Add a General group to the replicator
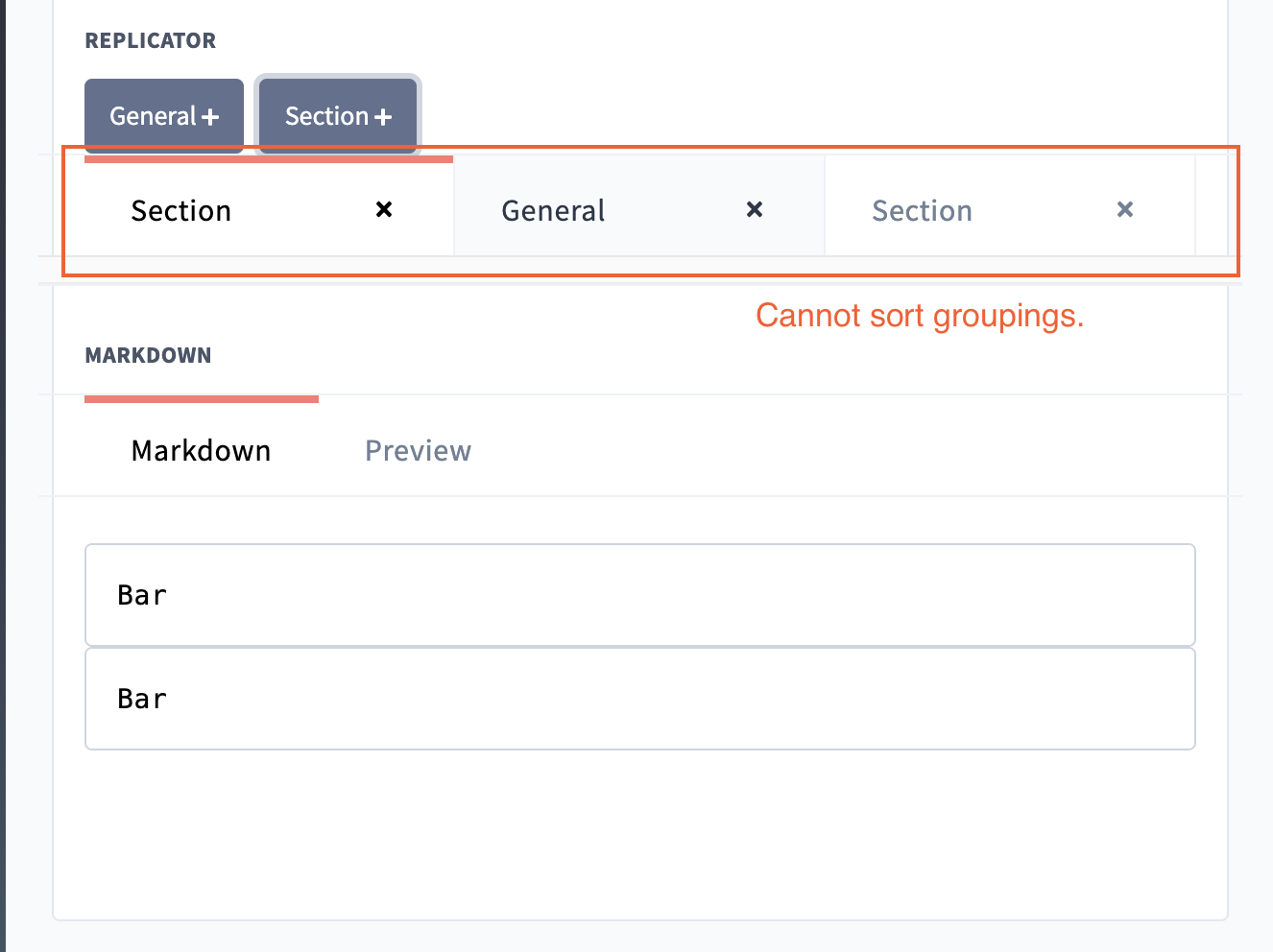The image size is (1273, 952). point(163,115)
